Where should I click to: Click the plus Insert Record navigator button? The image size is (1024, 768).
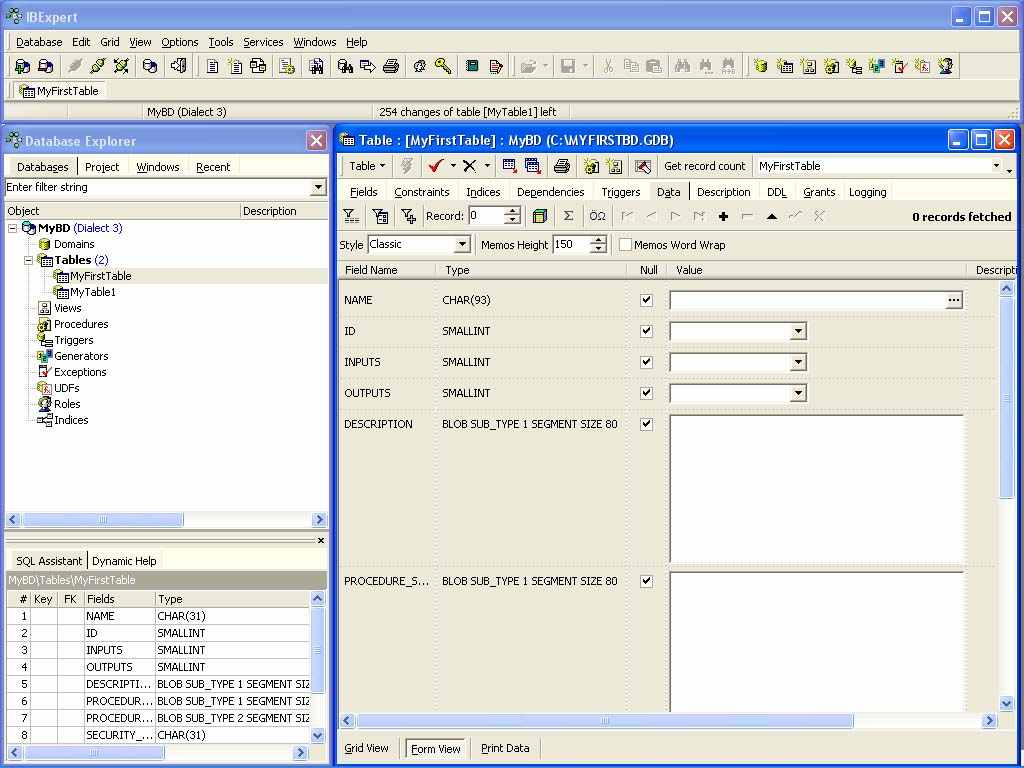click(x=723, y=216)
